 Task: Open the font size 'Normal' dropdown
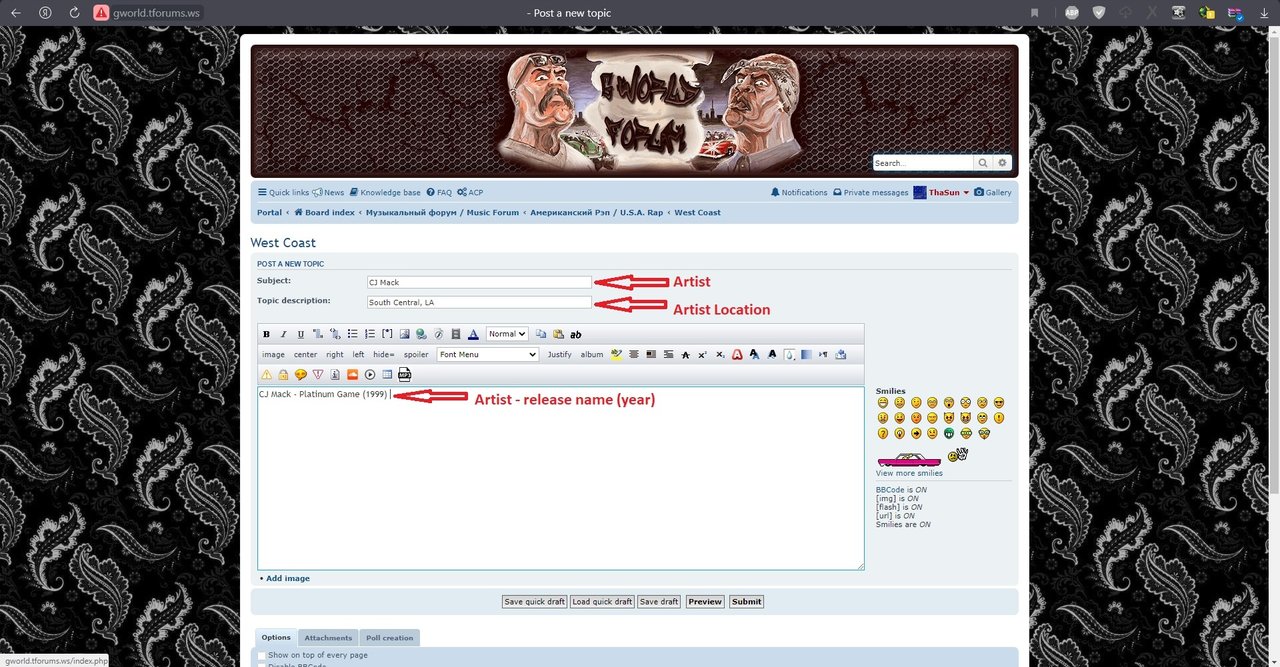[507, 334]
